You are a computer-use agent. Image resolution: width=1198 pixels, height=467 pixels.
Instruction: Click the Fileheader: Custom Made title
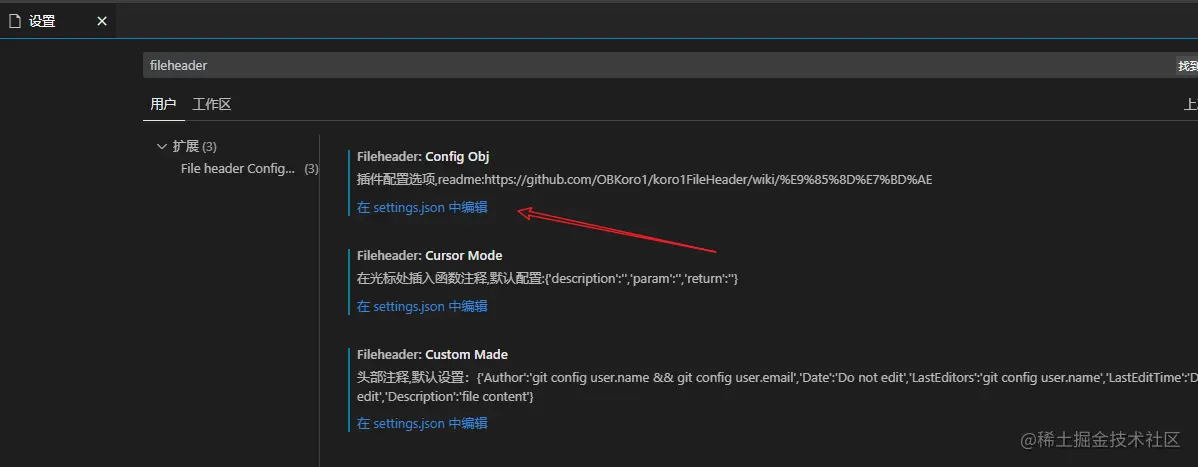(x=432, y=355)
